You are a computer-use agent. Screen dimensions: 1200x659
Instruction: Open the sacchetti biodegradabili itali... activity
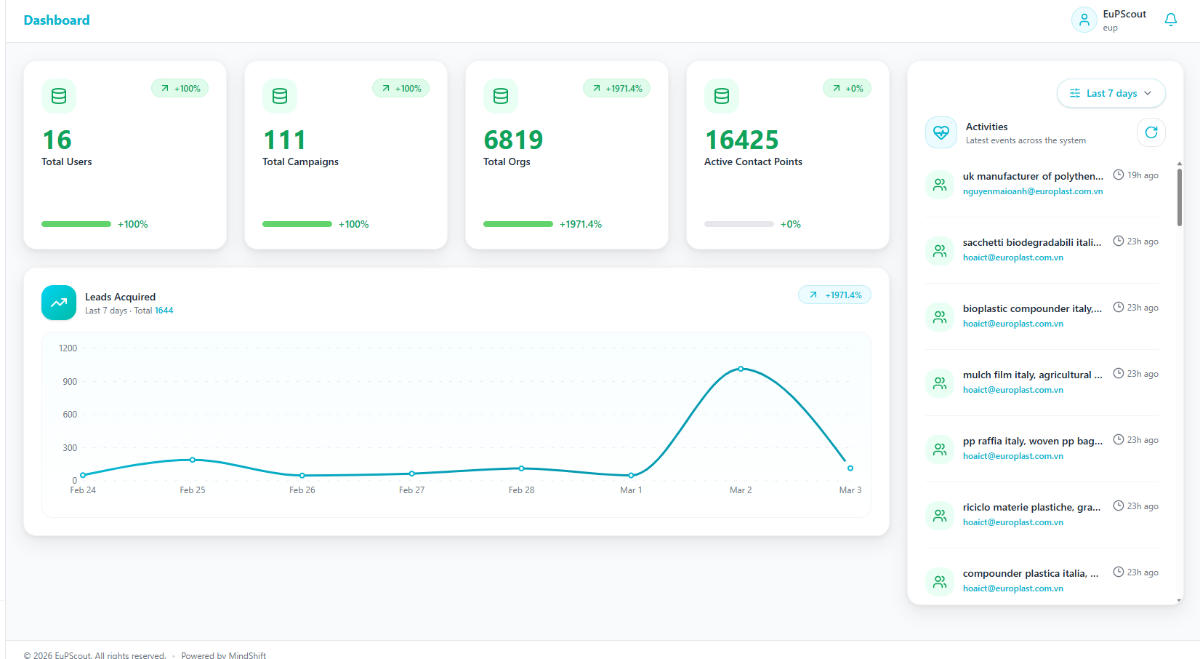click(1032, 242)
